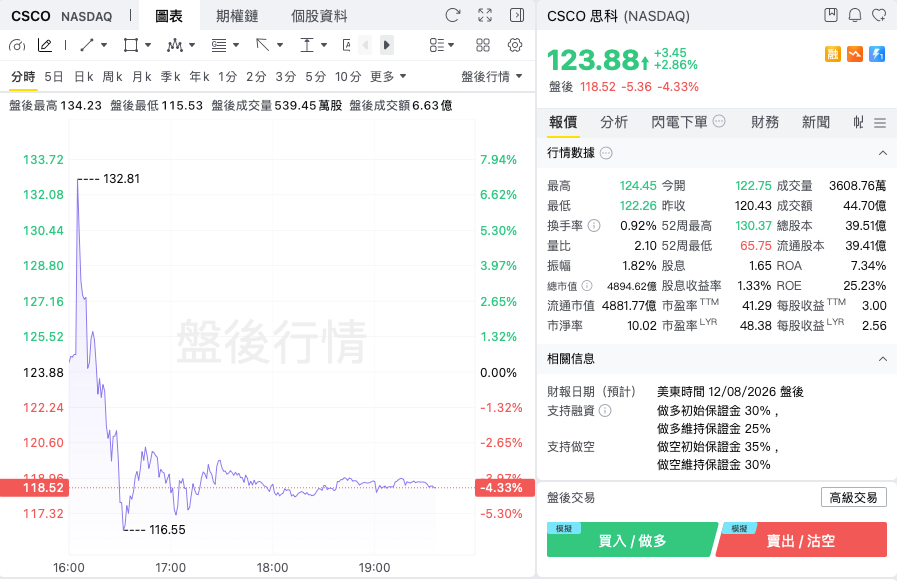Select the Fibonacci lines tool
Screen dimensions: 897x581
click(219, 45)
